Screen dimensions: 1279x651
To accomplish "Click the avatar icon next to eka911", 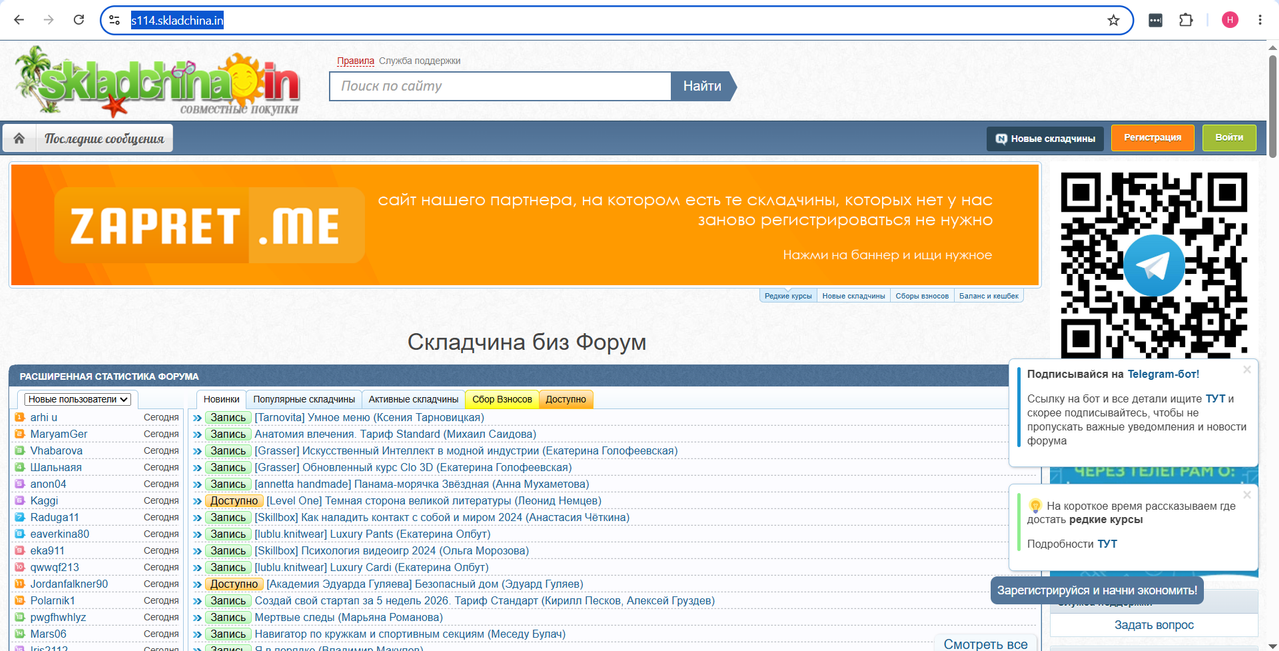I will (x=20, y=551).
